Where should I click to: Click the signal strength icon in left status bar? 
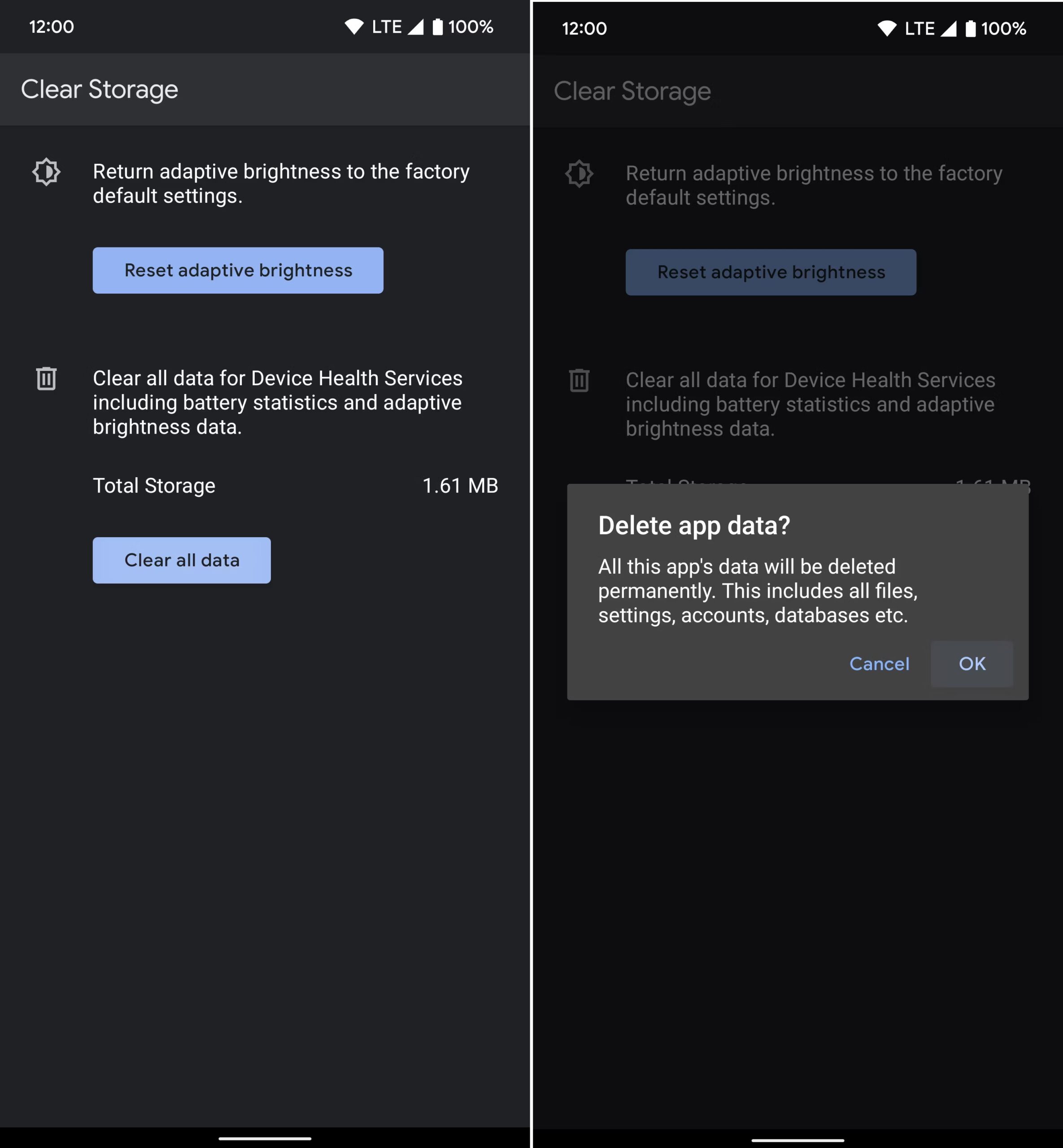click(416, 26)
